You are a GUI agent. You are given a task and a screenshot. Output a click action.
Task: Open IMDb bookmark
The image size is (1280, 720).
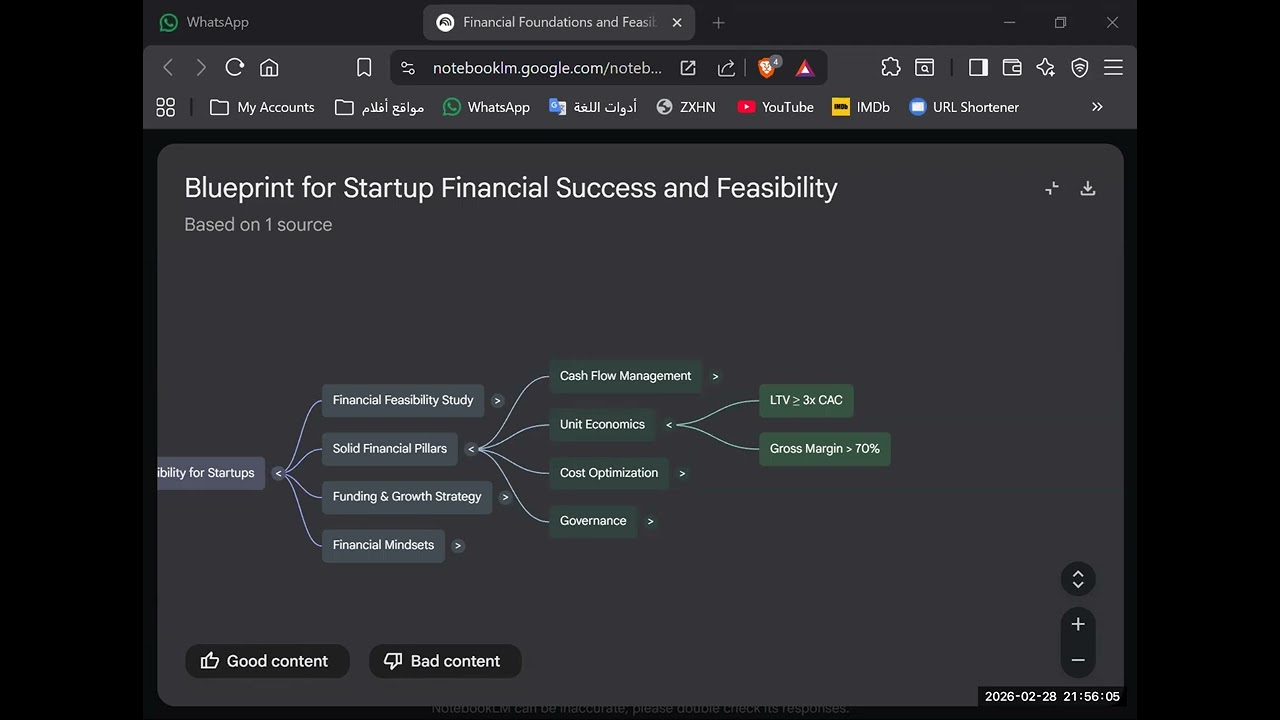pyautogui.click(x=861, y=107)
